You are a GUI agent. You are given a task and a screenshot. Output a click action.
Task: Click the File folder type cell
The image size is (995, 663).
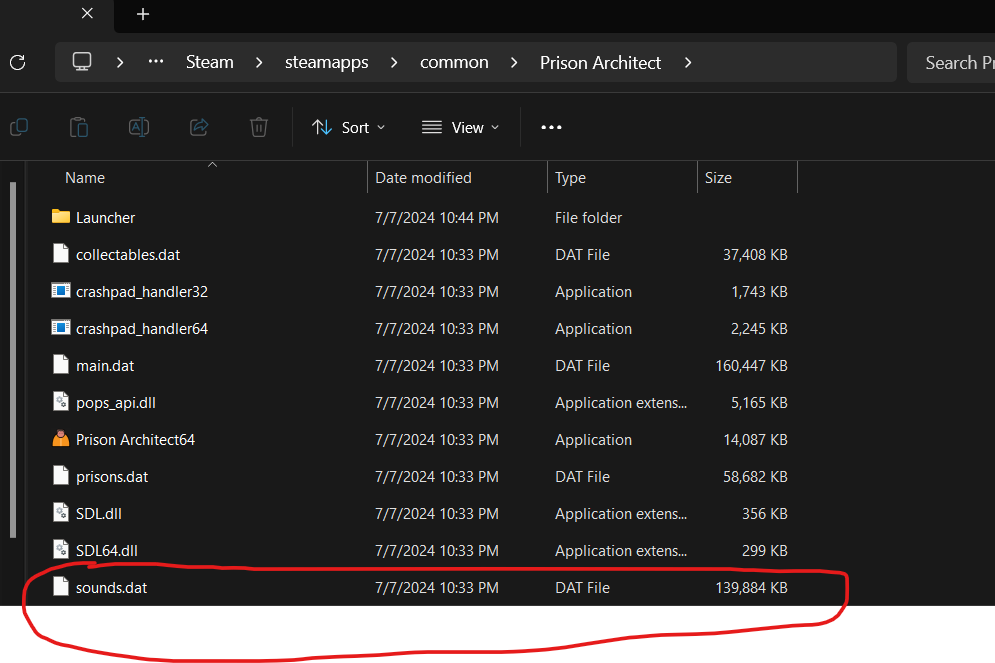tap(588, 218)
